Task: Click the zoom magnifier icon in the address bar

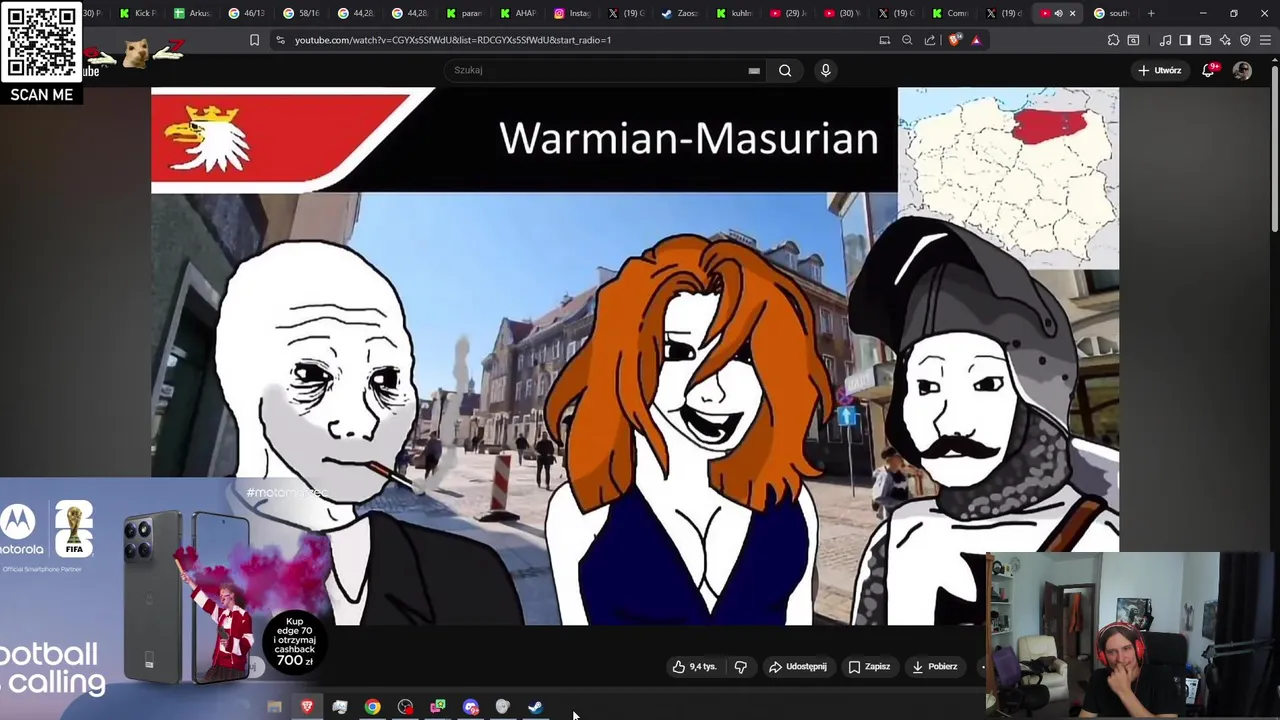Action: click(907, 40)
